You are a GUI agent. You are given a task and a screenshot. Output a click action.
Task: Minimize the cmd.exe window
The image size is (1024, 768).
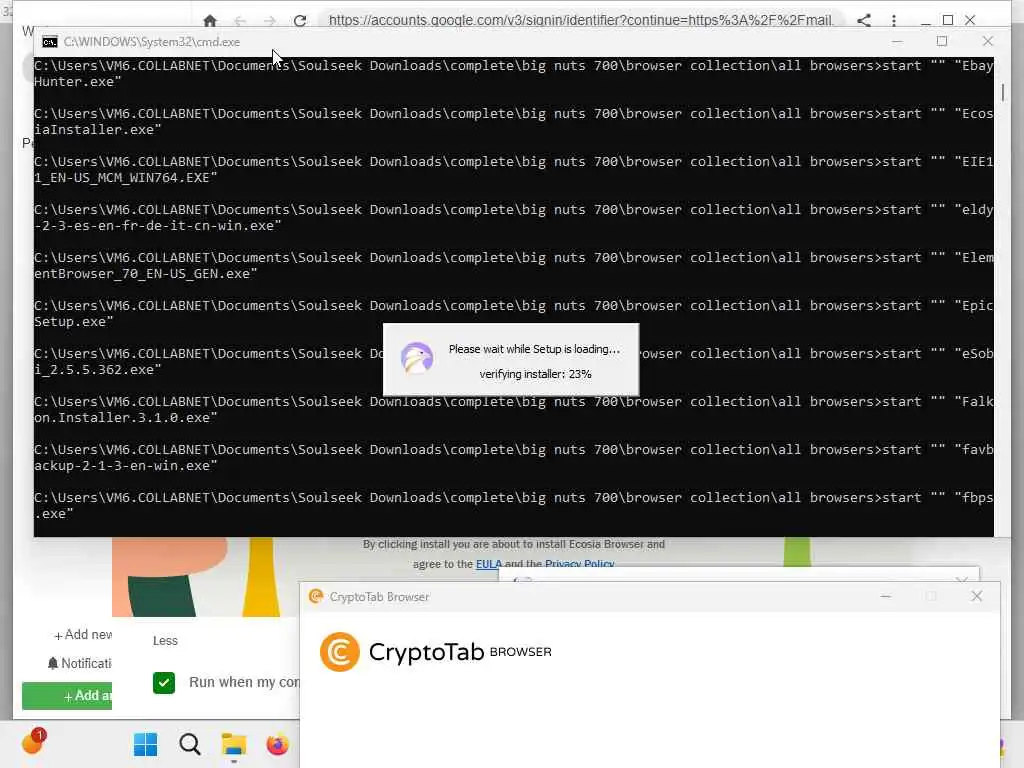tap(897, 42)
